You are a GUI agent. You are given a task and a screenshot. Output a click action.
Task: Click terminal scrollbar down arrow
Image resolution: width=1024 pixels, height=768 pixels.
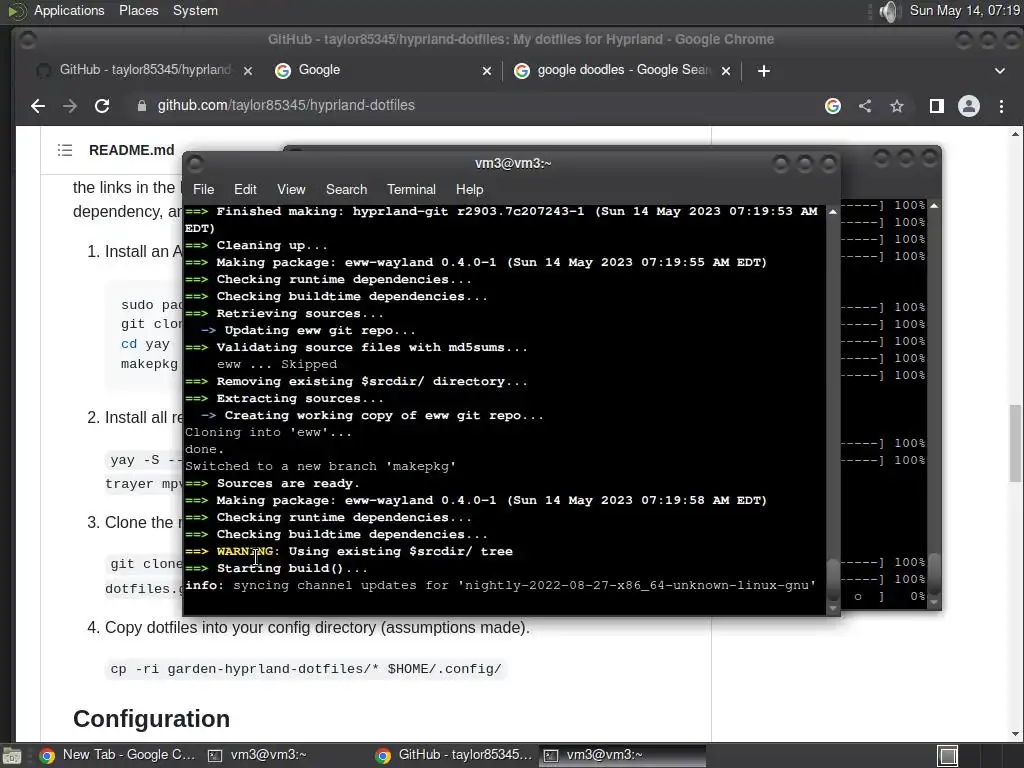pyautogui.click(x=833, y=608)
